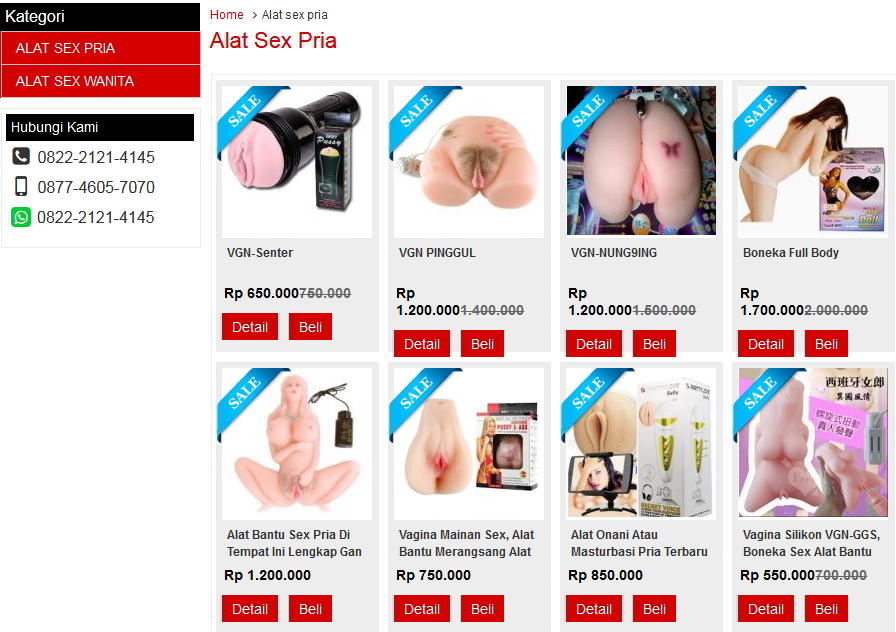Click the WhatsApp icon in Hubungi Kami
This screenshot has height=632, width=896.
pyautogui.click(x=21, y=218)
